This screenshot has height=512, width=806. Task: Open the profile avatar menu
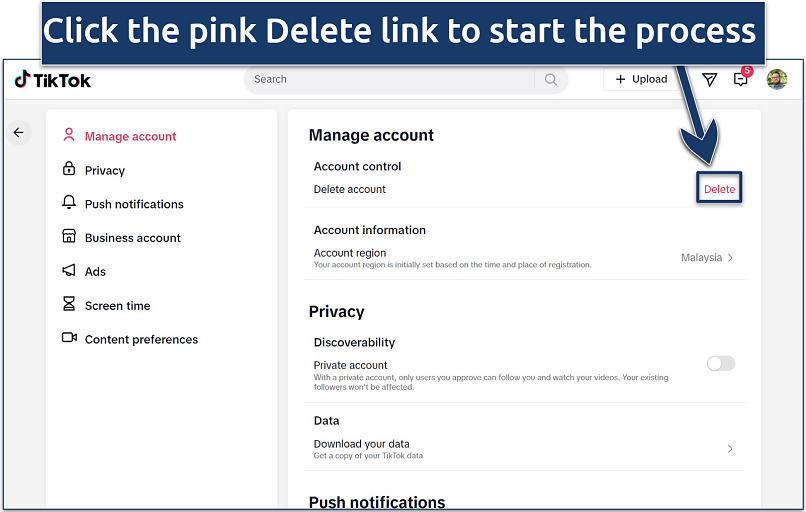(x=776, y=79)
